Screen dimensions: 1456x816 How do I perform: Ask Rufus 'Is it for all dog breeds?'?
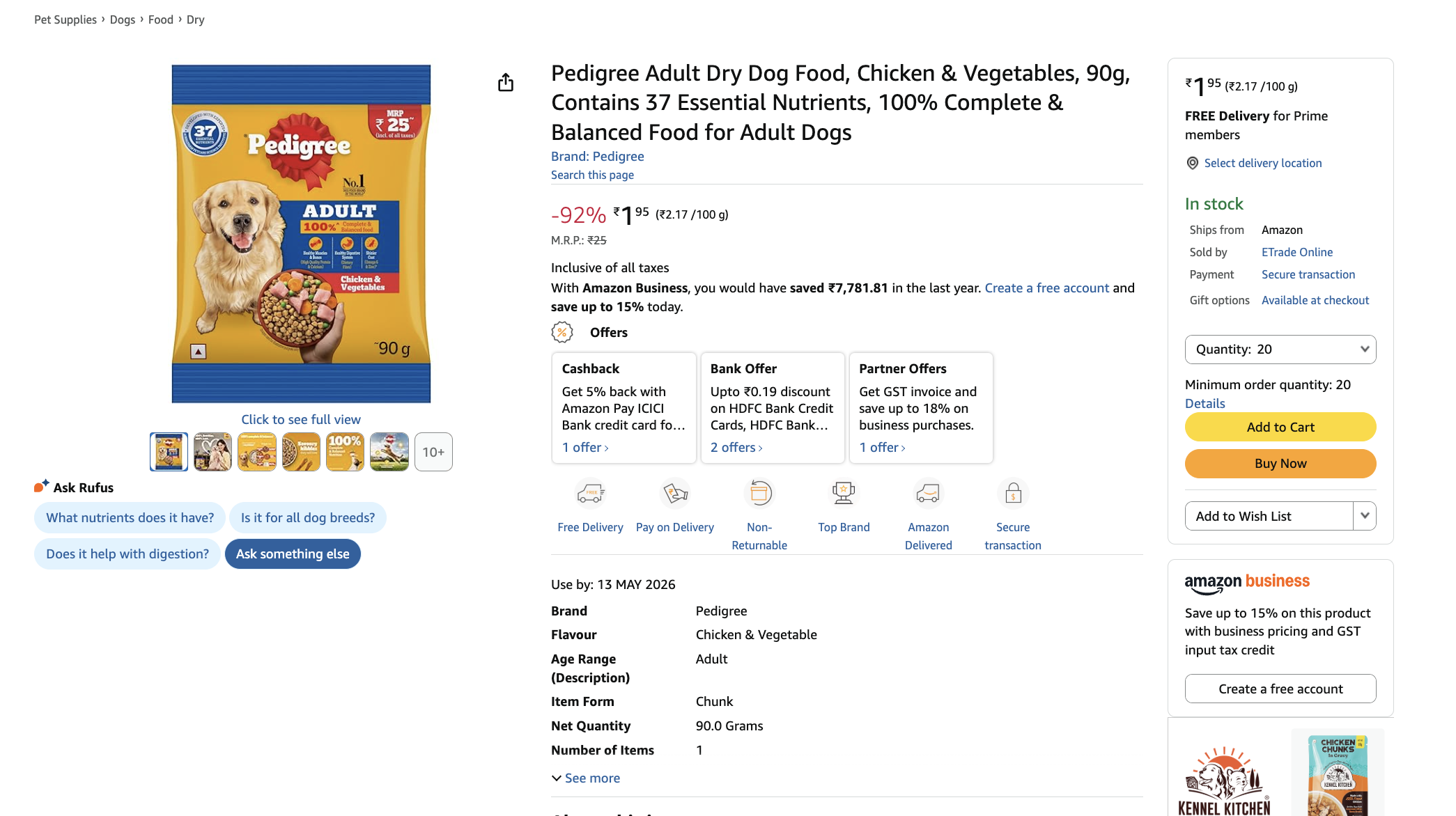pos(307,517)
